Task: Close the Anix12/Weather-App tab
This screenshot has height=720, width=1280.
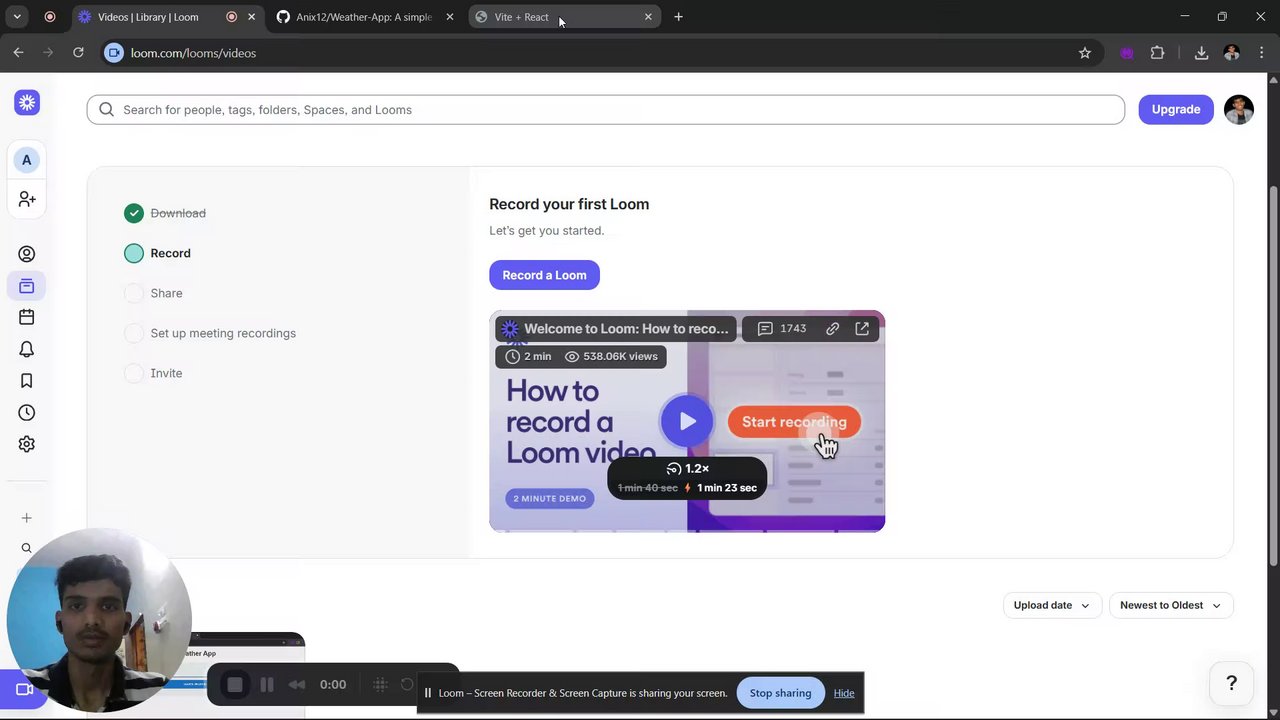Action: pyautogui.click(x=449, y=17)
